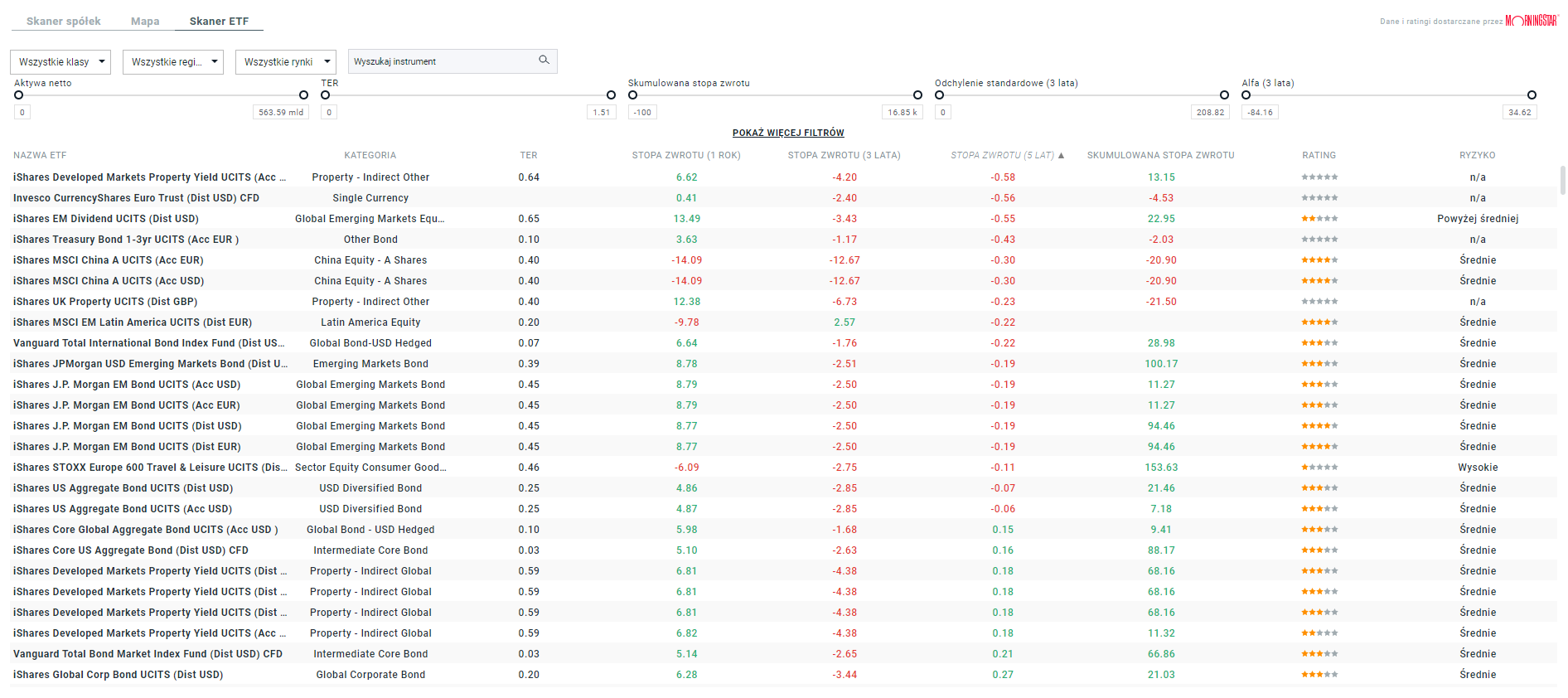Image resolution: width=1568 pixels, height=698 pixels.
Task: Open iShares JPMorgan USD Emerging Markets Bond row
Action: tap(783, 364)
